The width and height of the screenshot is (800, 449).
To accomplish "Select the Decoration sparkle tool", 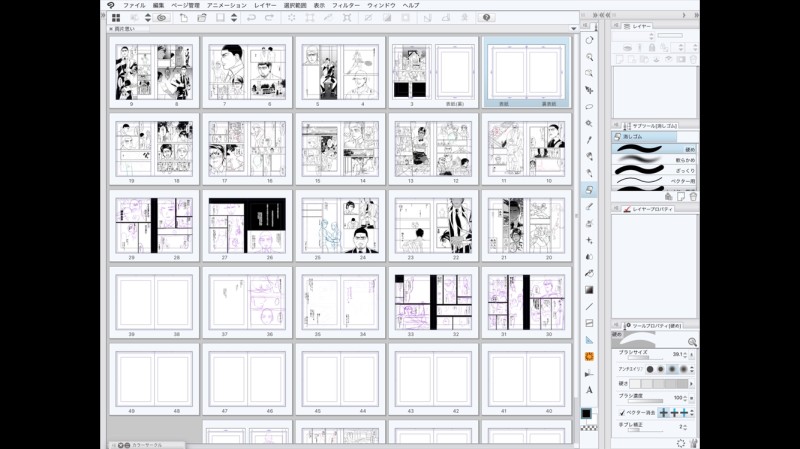I will 589,240.
